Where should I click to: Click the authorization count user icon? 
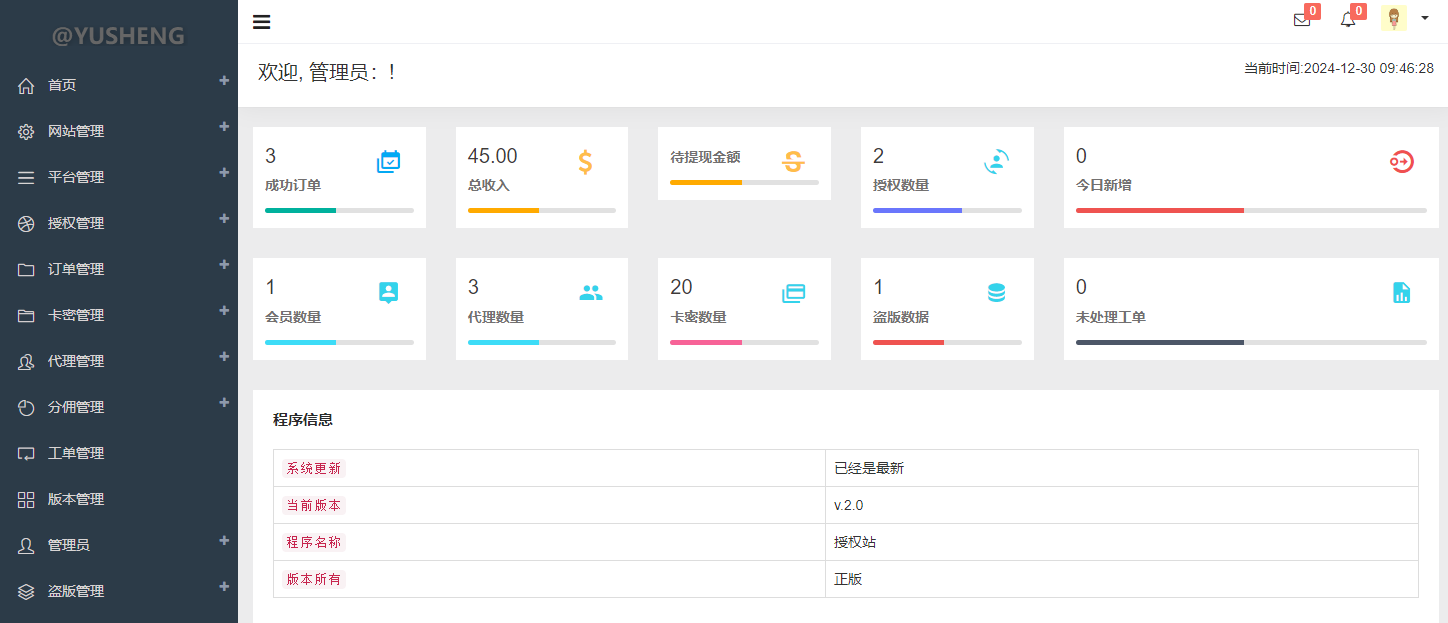pos(996,162)
